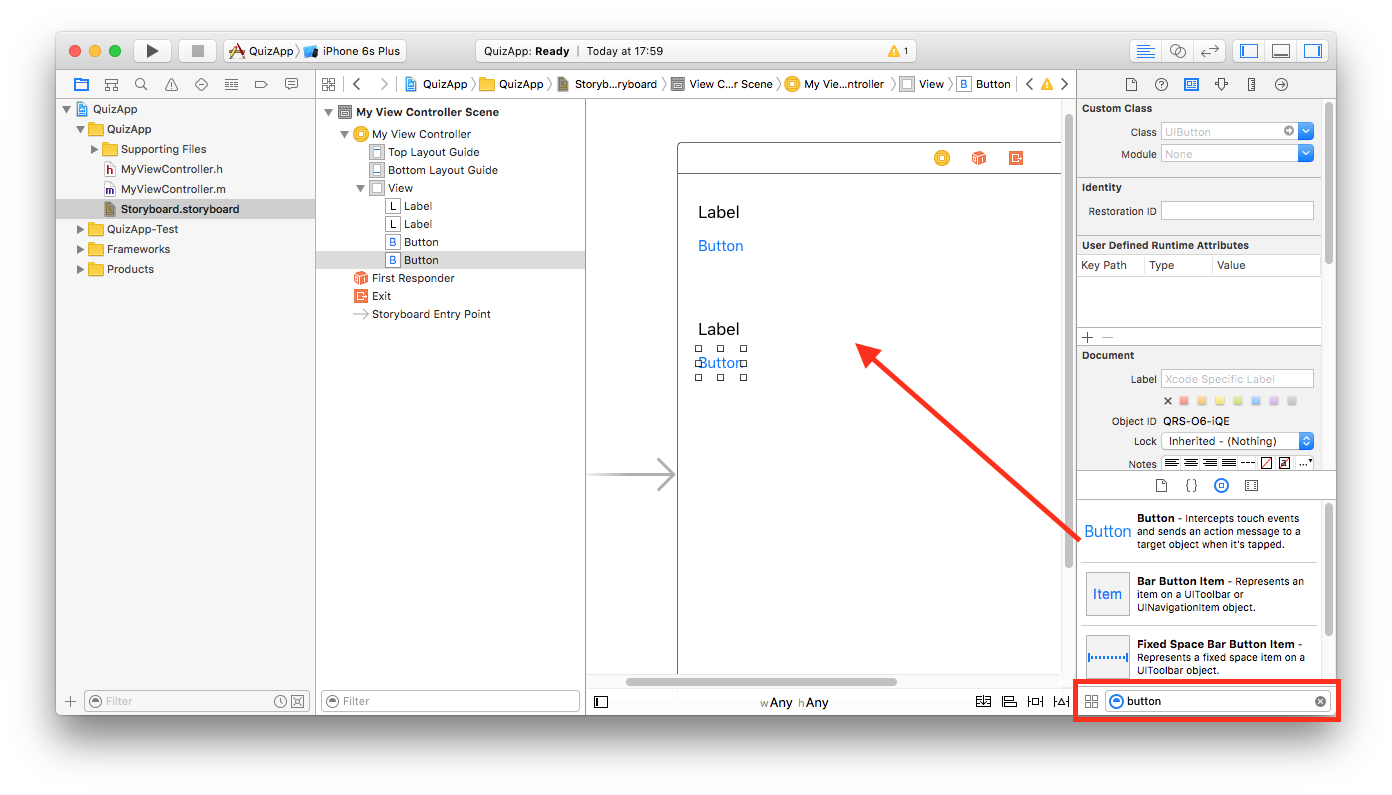Open the Object library
The width and height of the screenshot is (1392, 795).
click(1221, 486)
